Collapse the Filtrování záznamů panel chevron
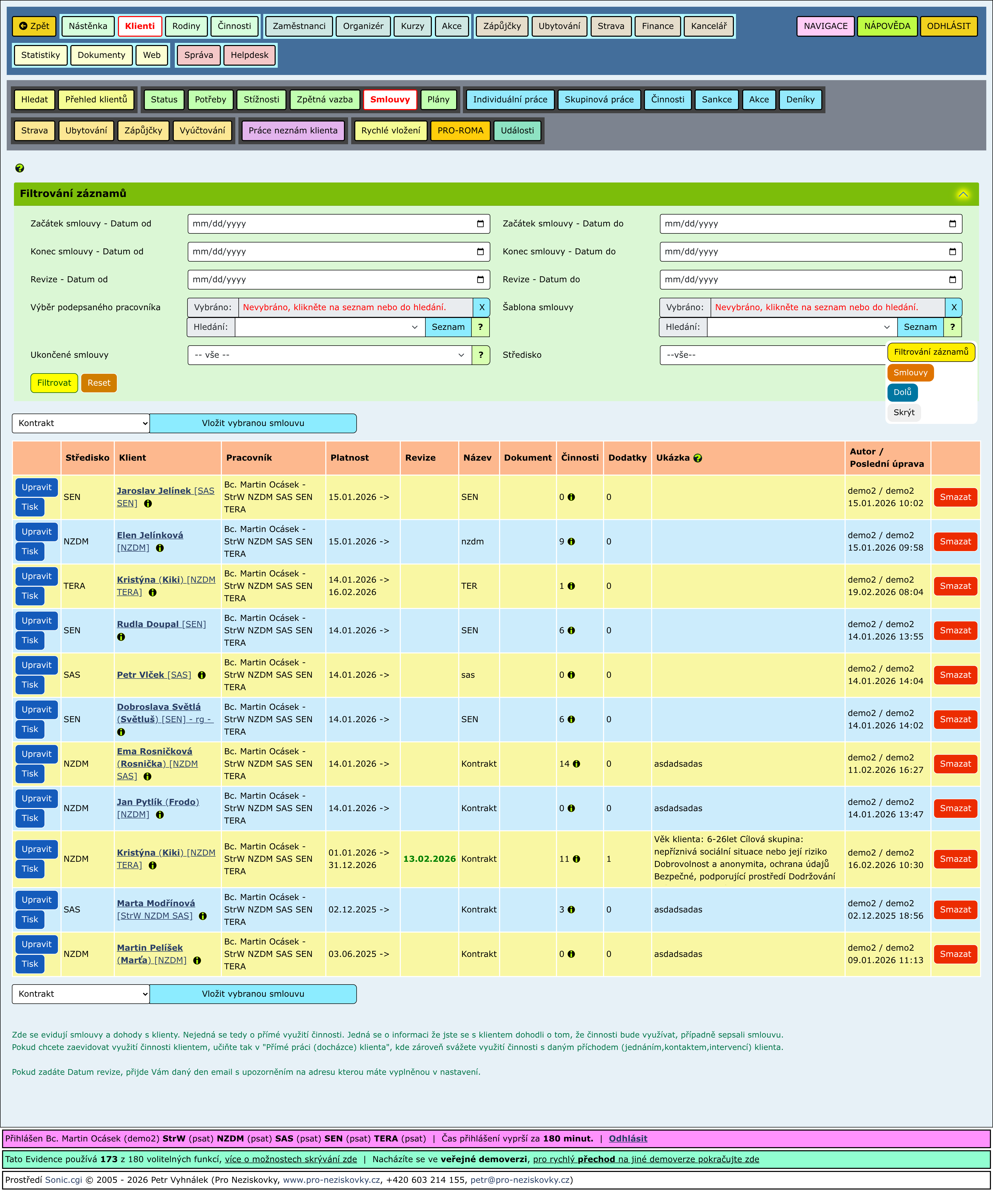Viewport: 993px width, 1204px height. coord(963,194)
